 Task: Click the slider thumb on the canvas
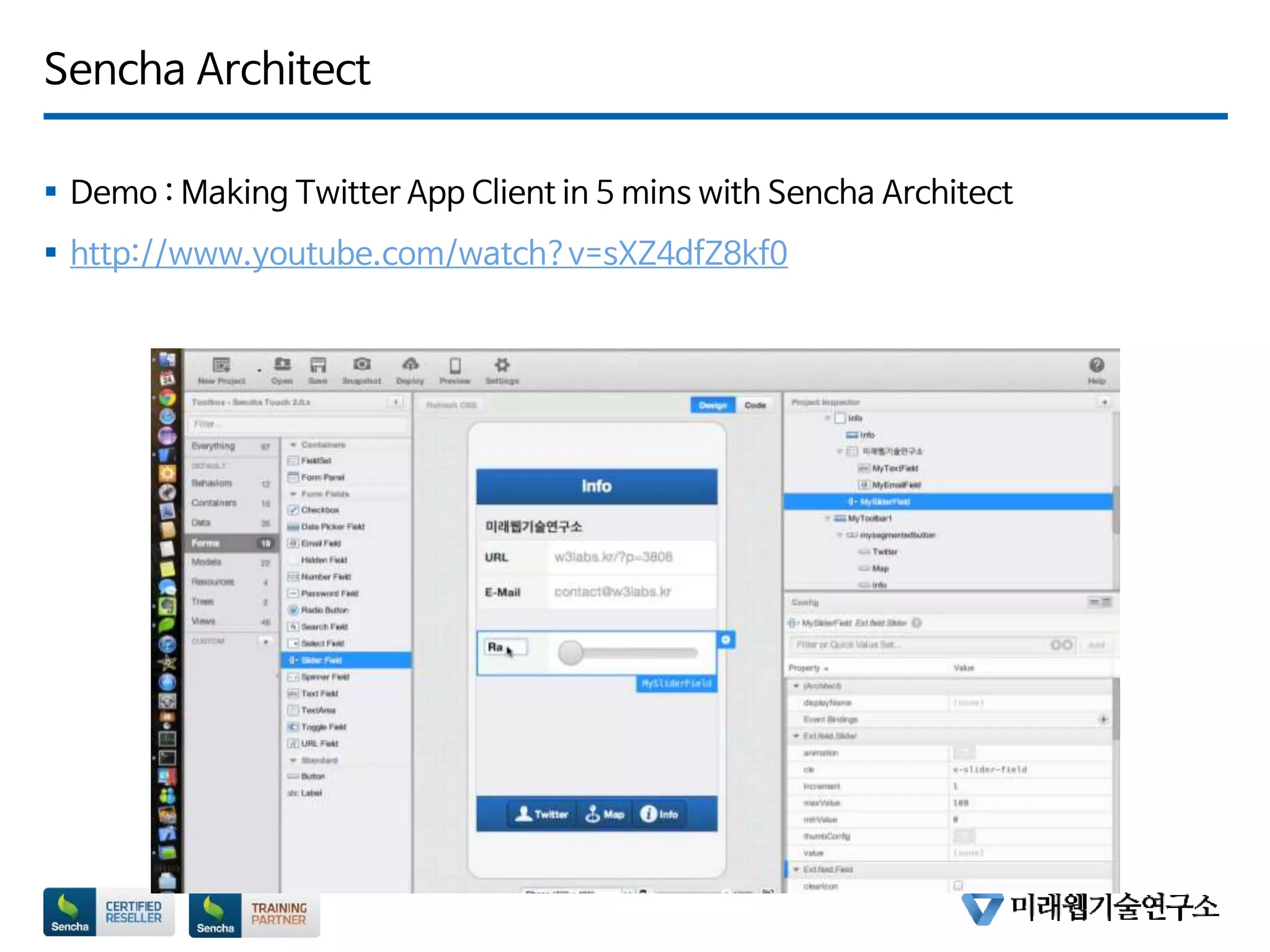[571, 653]
